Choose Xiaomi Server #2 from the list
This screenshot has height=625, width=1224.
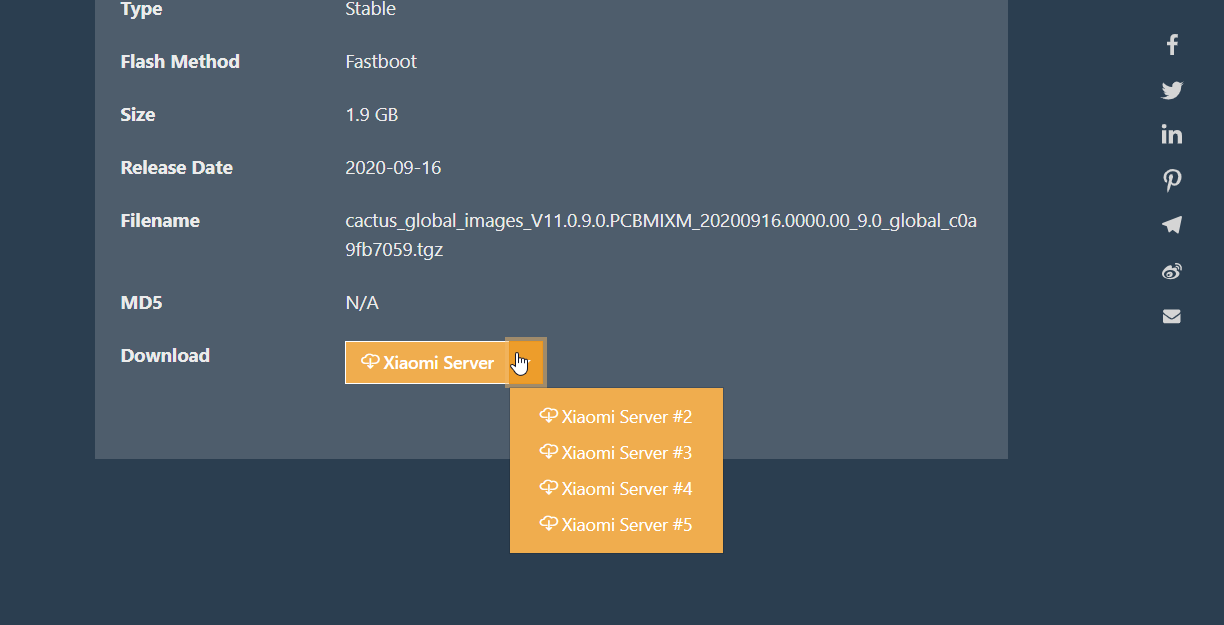coord(616,416)
